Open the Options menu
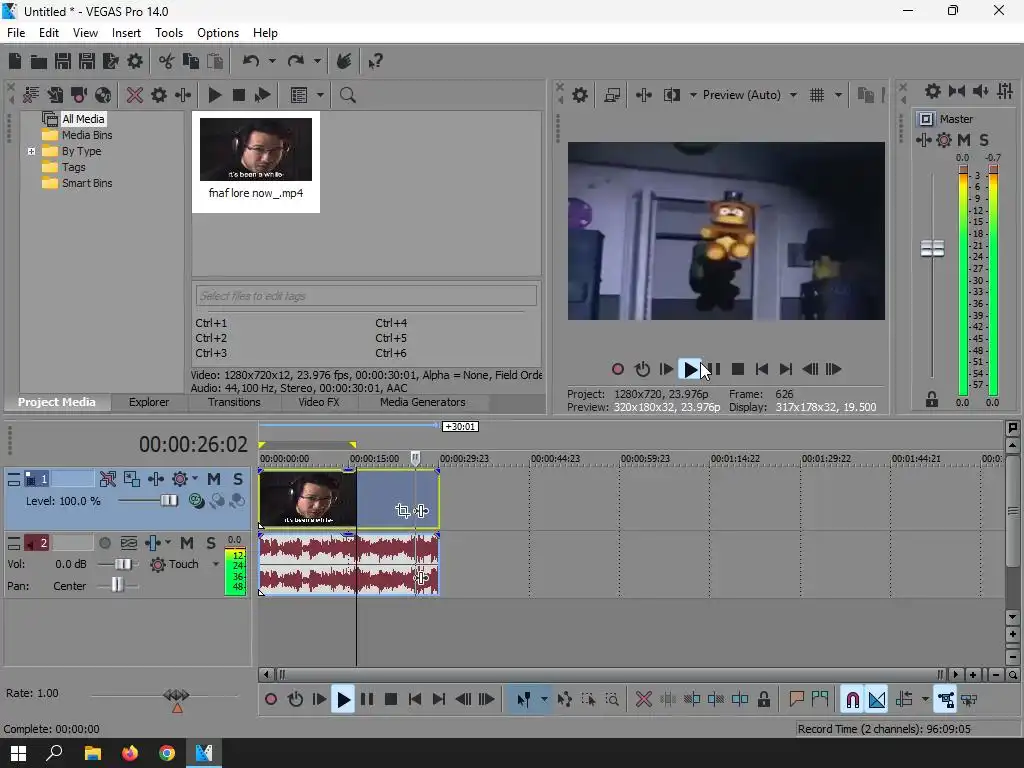This screenshot has width=1024, height=768. 218,33
